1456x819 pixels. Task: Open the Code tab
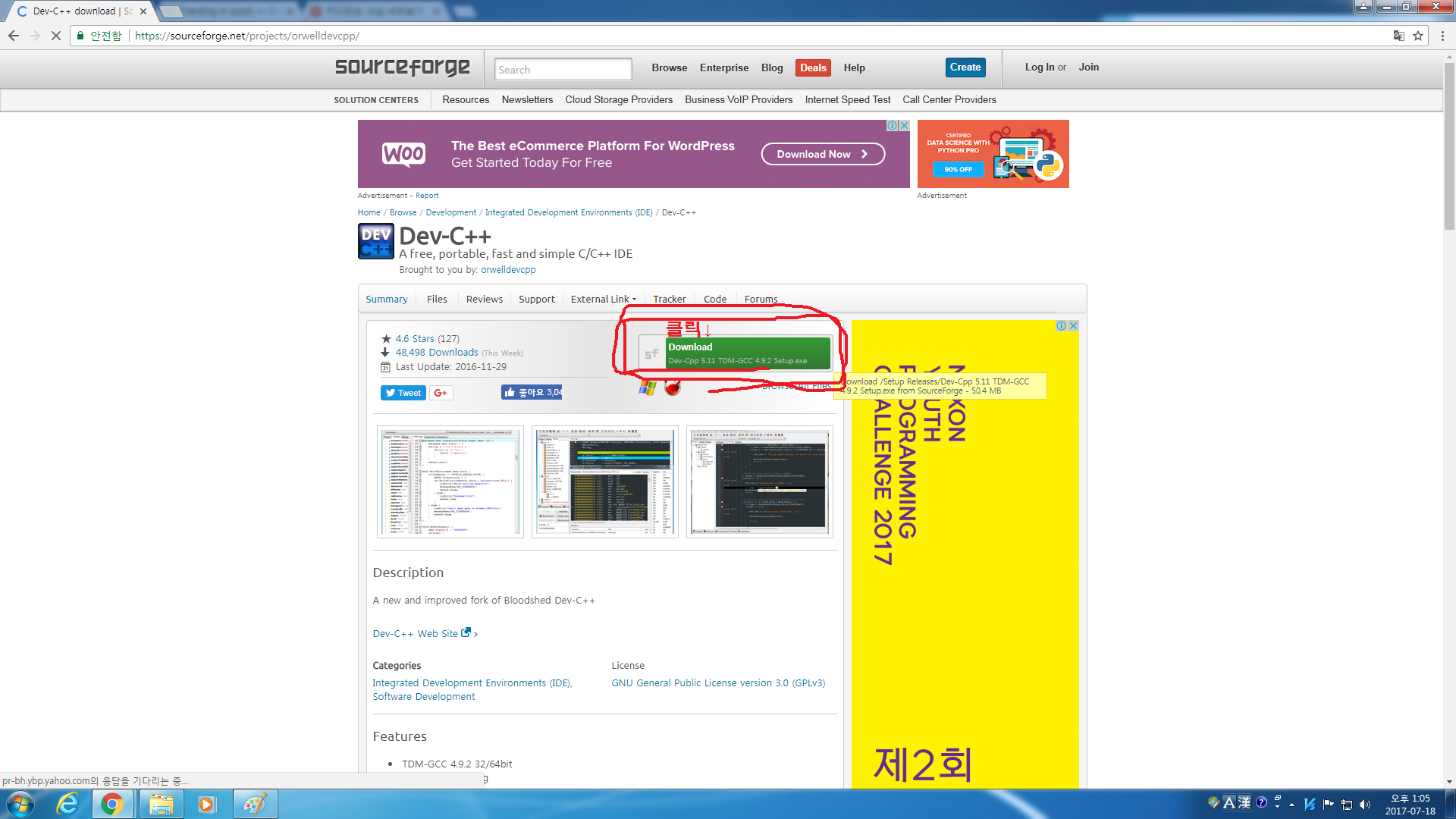(715, 299)
